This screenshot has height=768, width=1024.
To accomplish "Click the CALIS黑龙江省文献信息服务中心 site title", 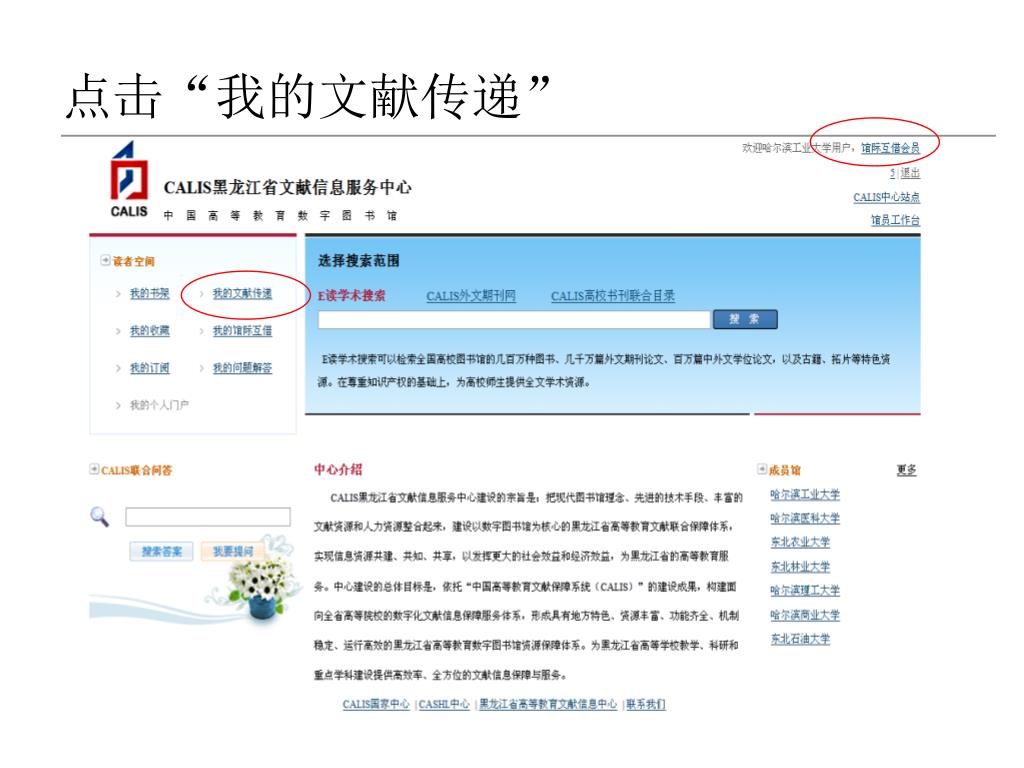I will 287,187.
